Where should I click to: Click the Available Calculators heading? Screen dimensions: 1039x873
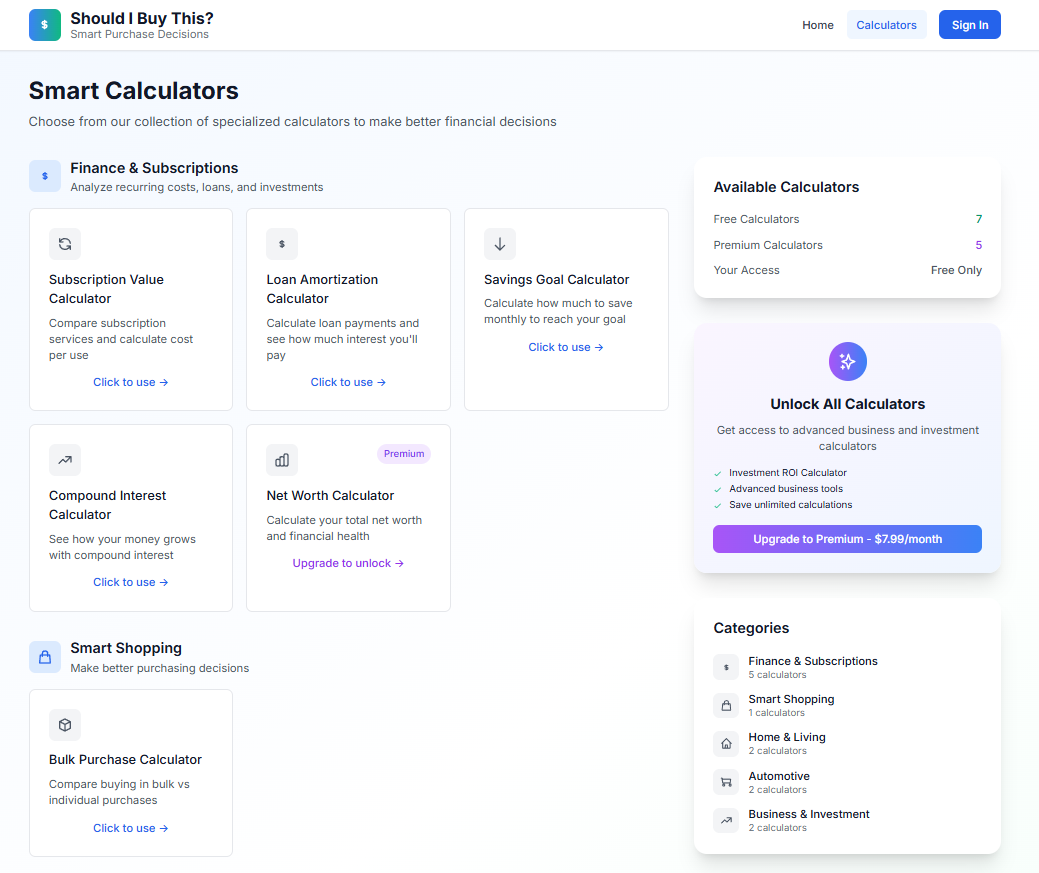pyautogui.click(x=786, y=188)
